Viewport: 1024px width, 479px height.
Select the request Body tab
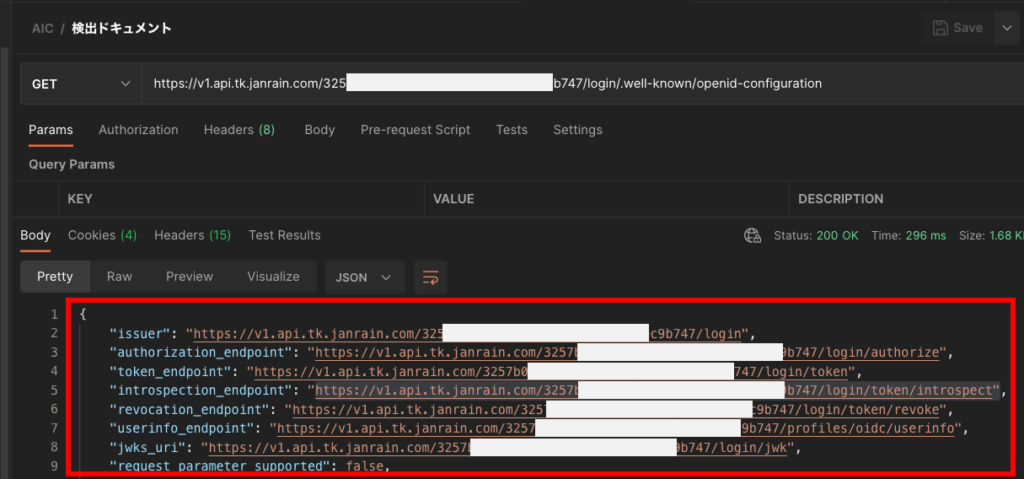[x=319, y=130]
